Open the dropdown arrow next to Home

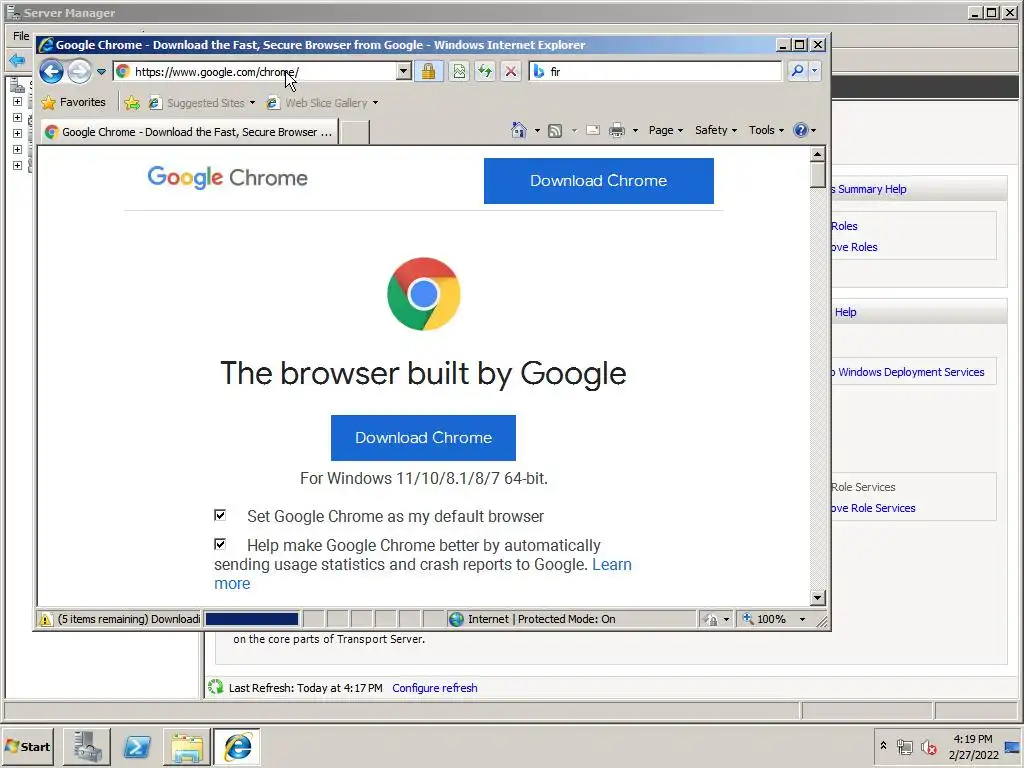click(537, 131)
